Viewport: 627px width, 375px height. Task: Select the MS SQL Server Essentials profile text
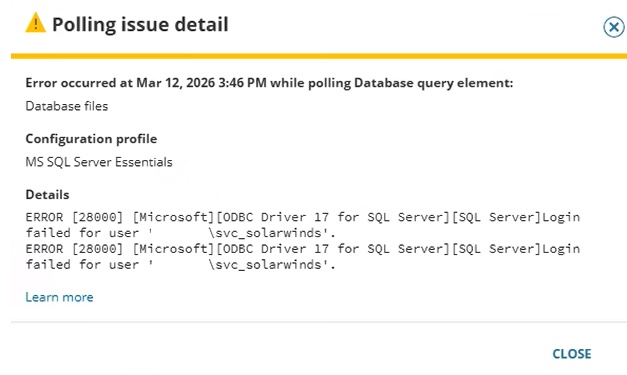[99, 162]
